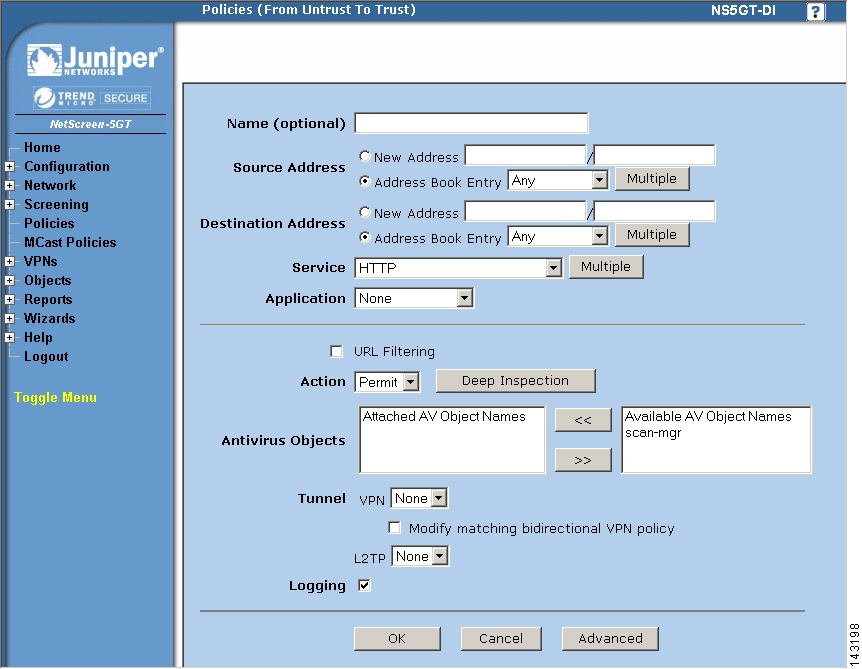Focus the Name (optional) field
The width and height of the screenshot is (862, 669).
[471, 123]
